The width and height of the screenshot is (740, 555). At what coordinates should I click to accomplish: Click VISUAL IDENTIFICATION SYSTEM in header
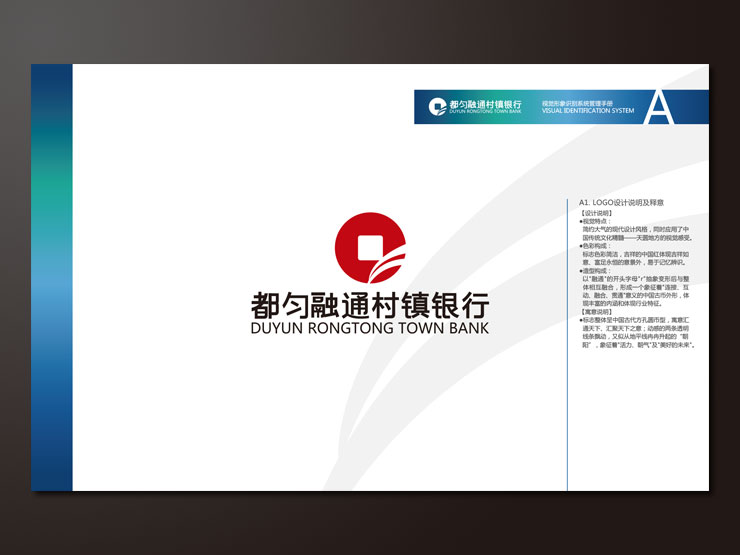click(x=588, y=110)
